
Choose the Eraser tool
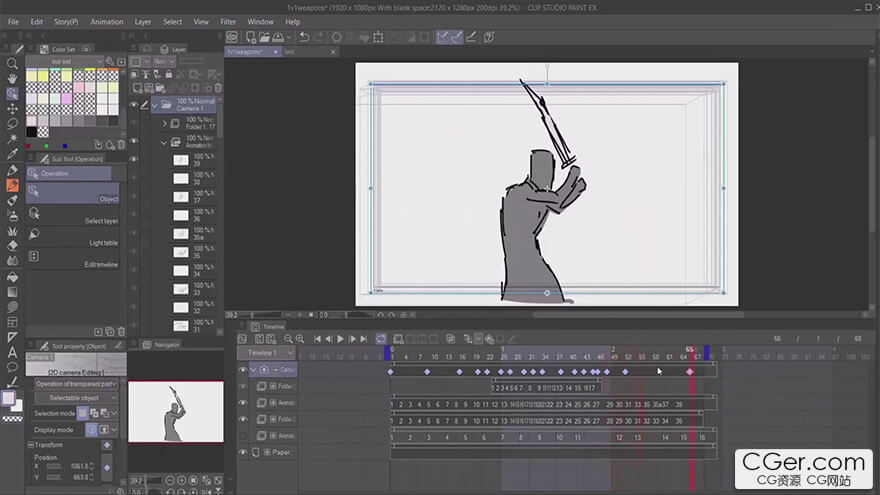(12, 245)
